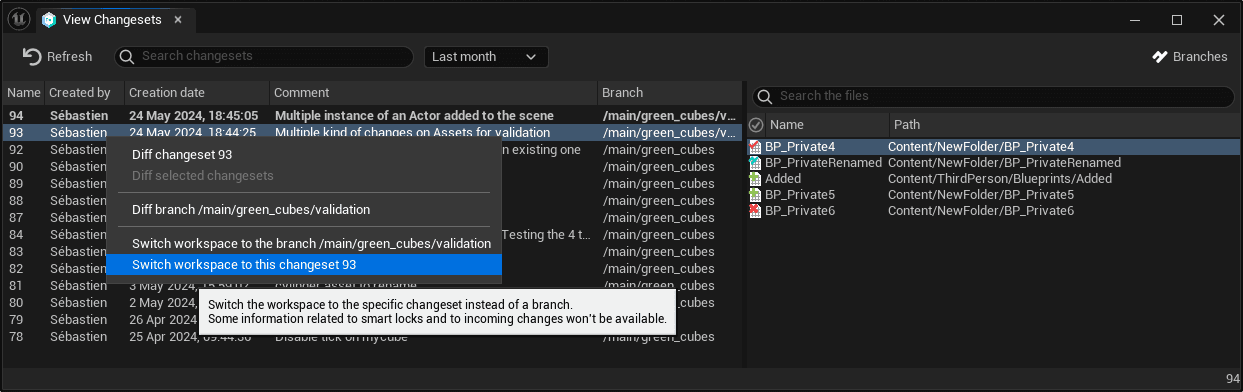This screenshot has width=1243, height=392.
Task: Select the BP_Private5 file row
Action: (x=994, y=195)
